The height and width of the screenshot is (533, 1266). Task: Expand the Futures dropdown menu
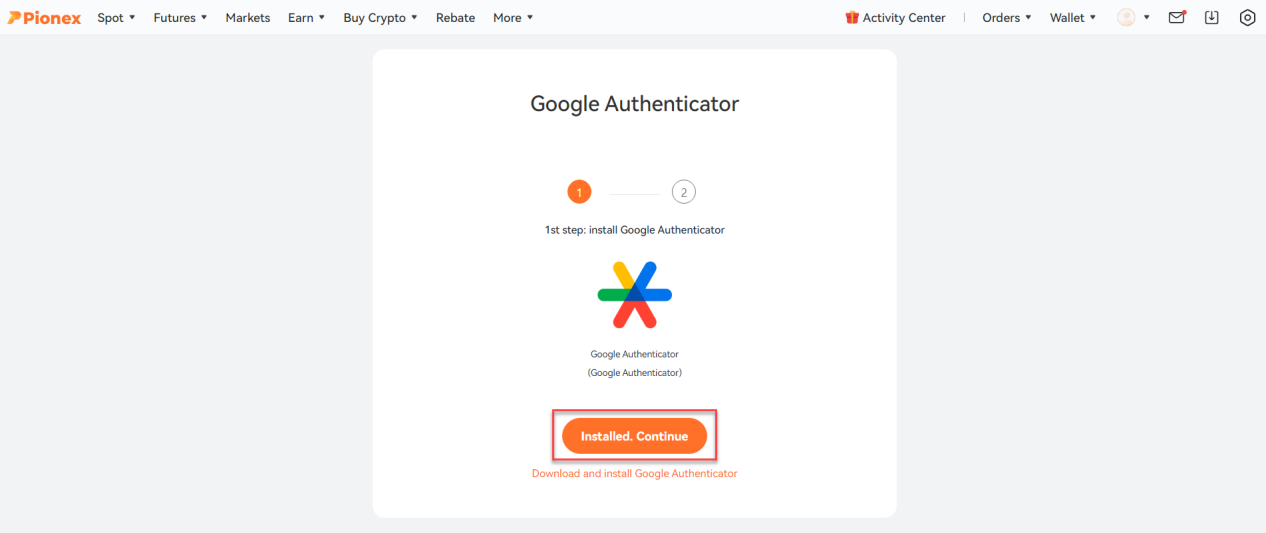click(x=180, y=17)
